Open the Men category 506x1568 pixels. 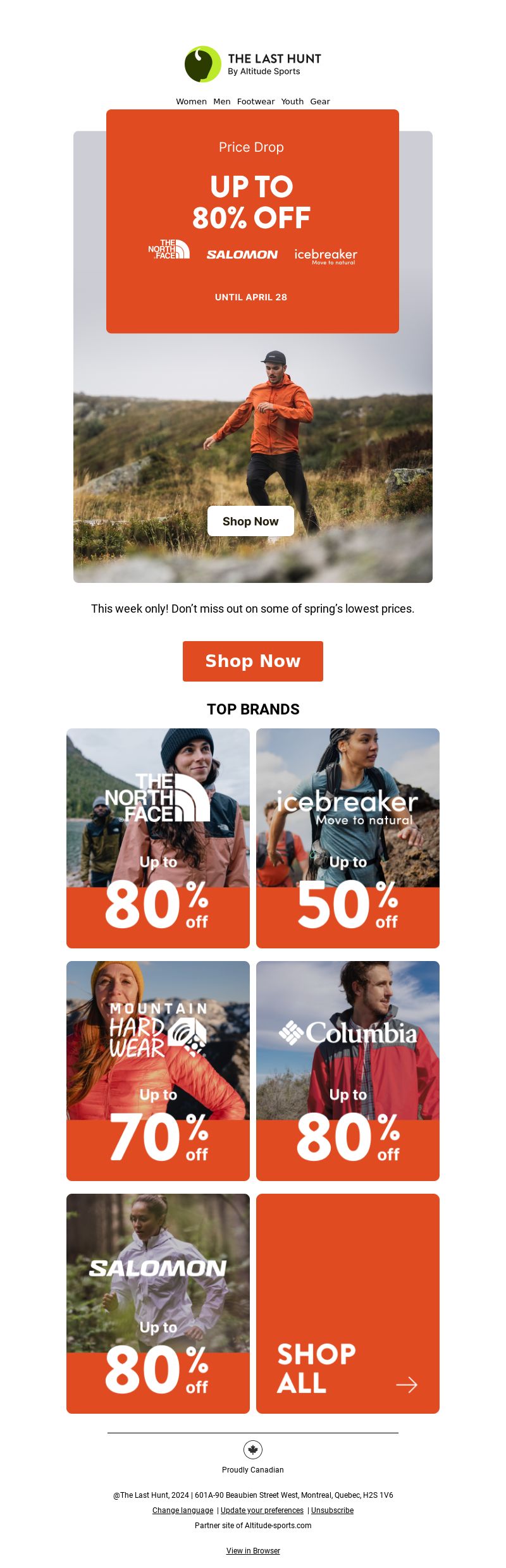click(222, 101)
